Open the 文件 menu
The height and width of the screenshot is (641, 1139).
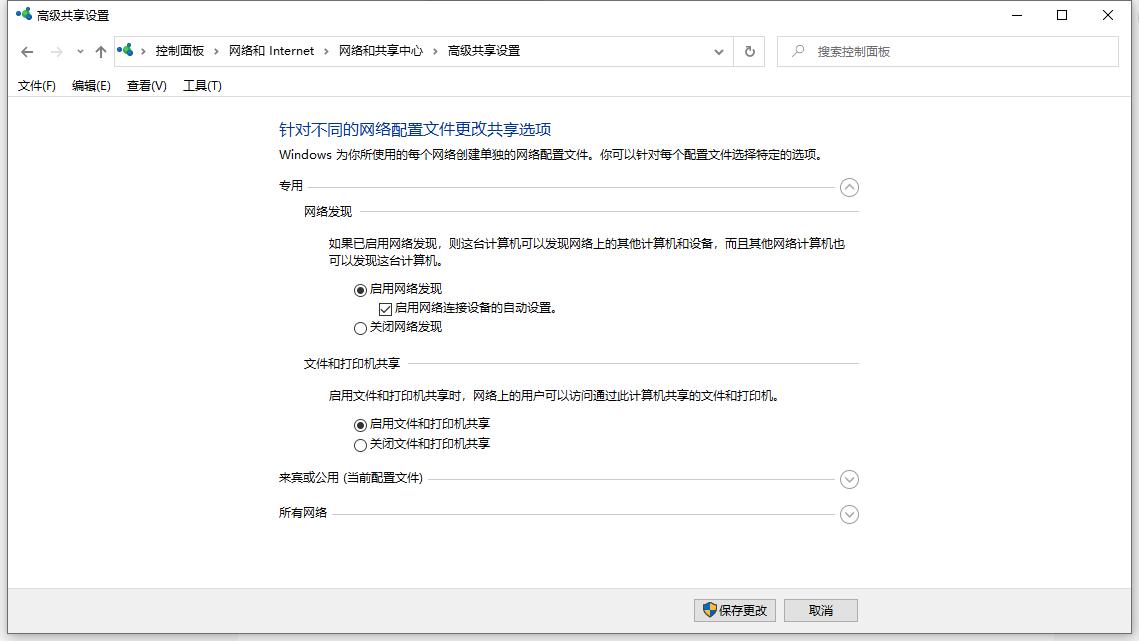[x=35, y=86]
